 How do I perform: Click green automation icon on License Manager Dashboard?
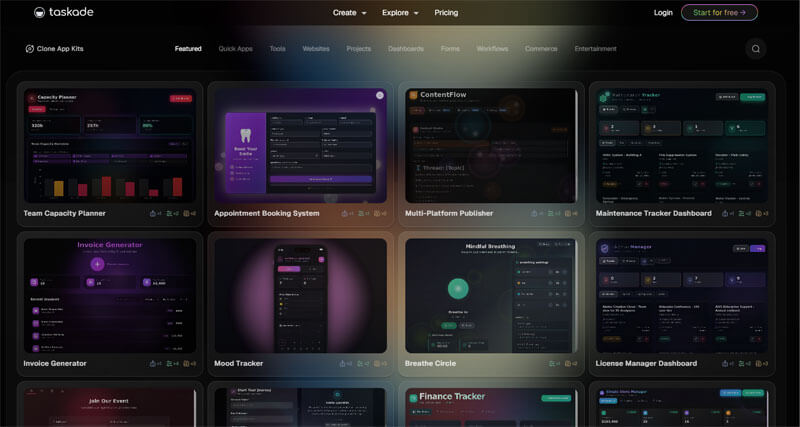742,364
